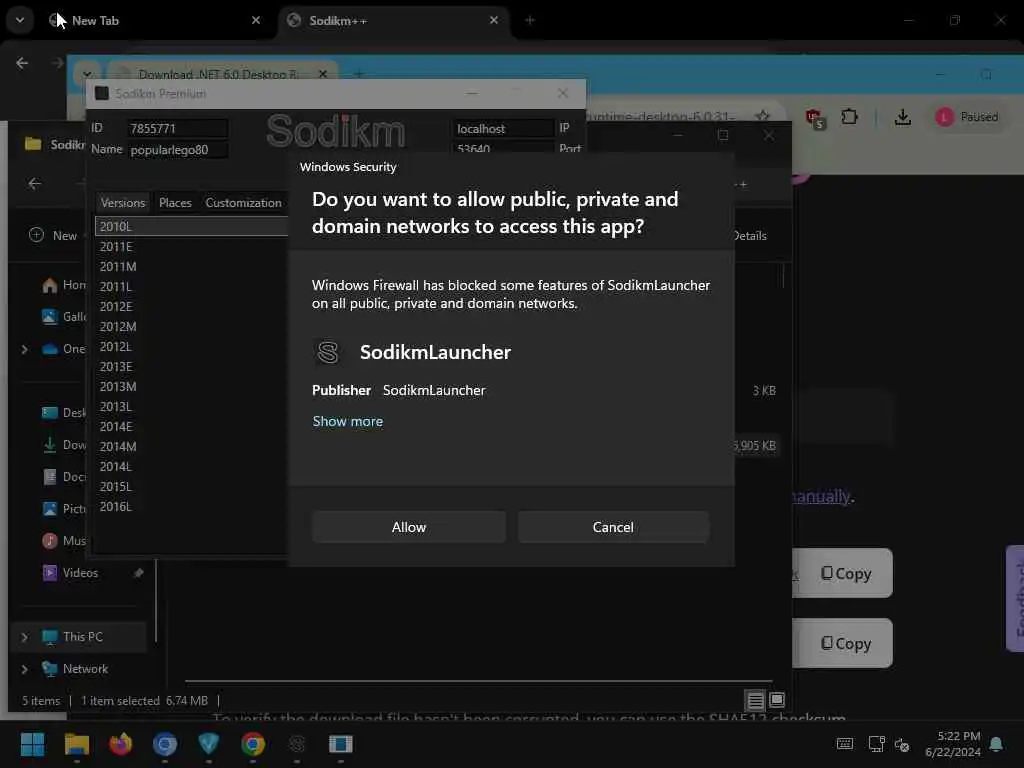This screenshot has width=1024, height=768.
Task: Edit the Name field popularlego80
Action: click(x=177, y=150)
